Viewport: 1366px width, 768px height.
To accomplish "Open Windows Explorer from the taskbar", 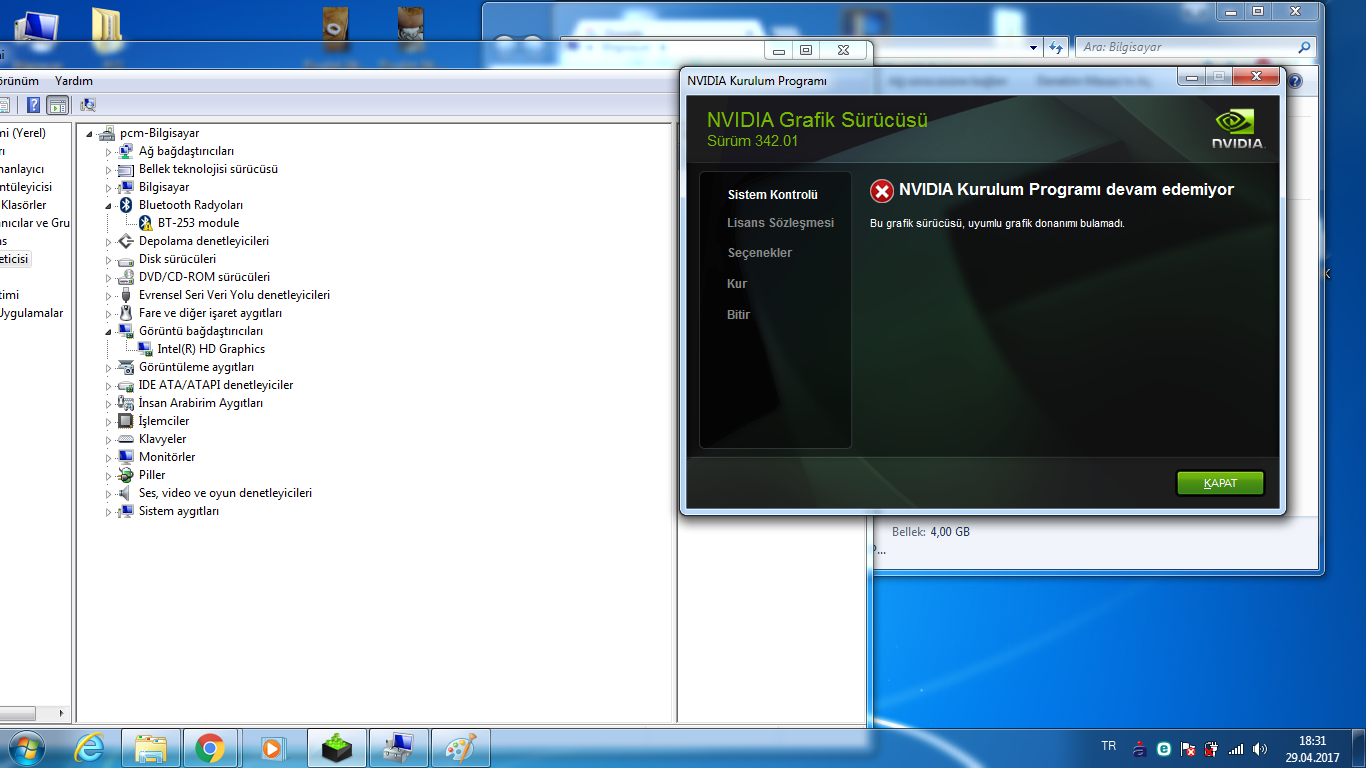I will point(151,748).
